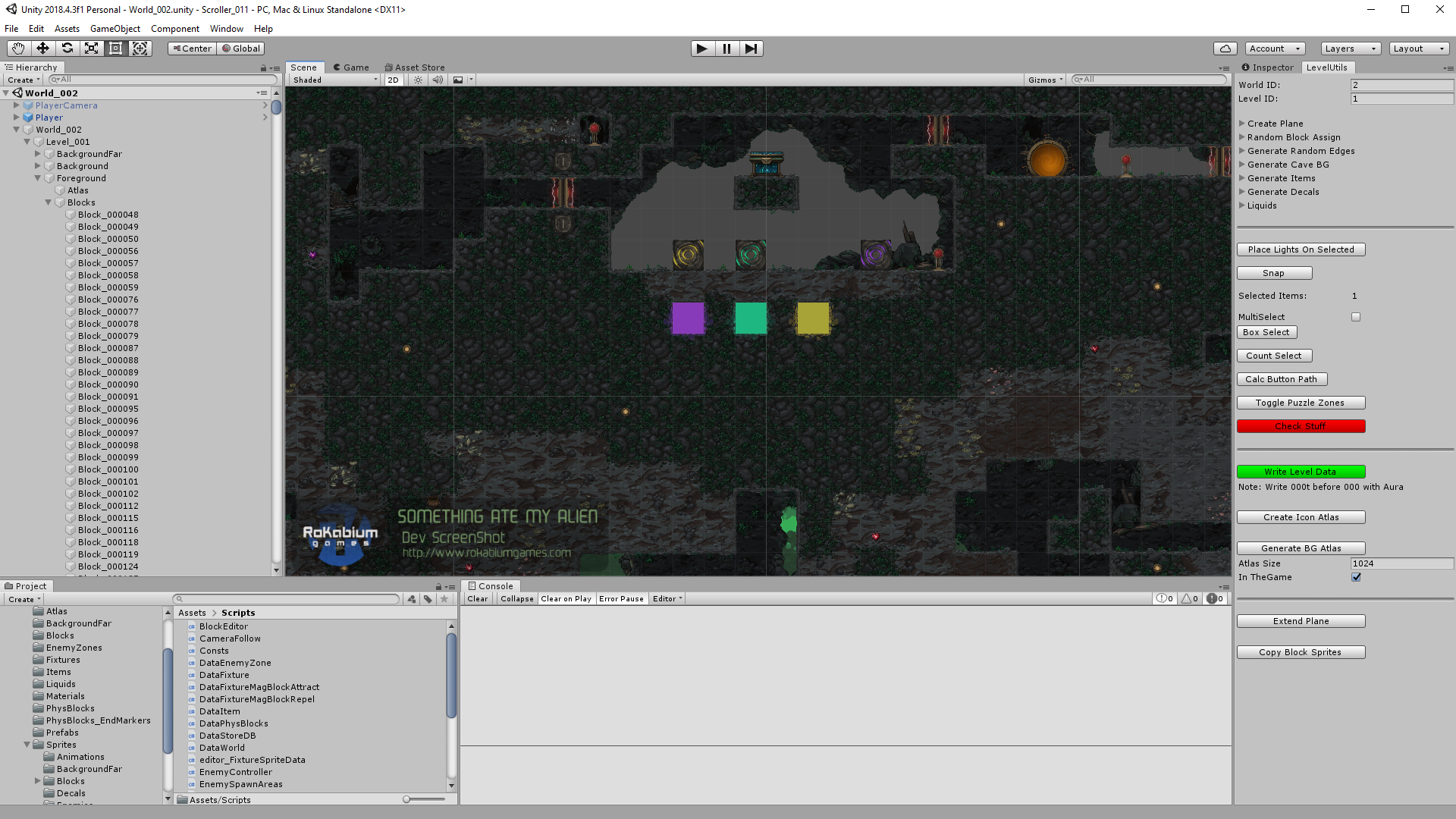The image size is (1456, 819).
Task: Pause the game
Action: coord(726,49)
